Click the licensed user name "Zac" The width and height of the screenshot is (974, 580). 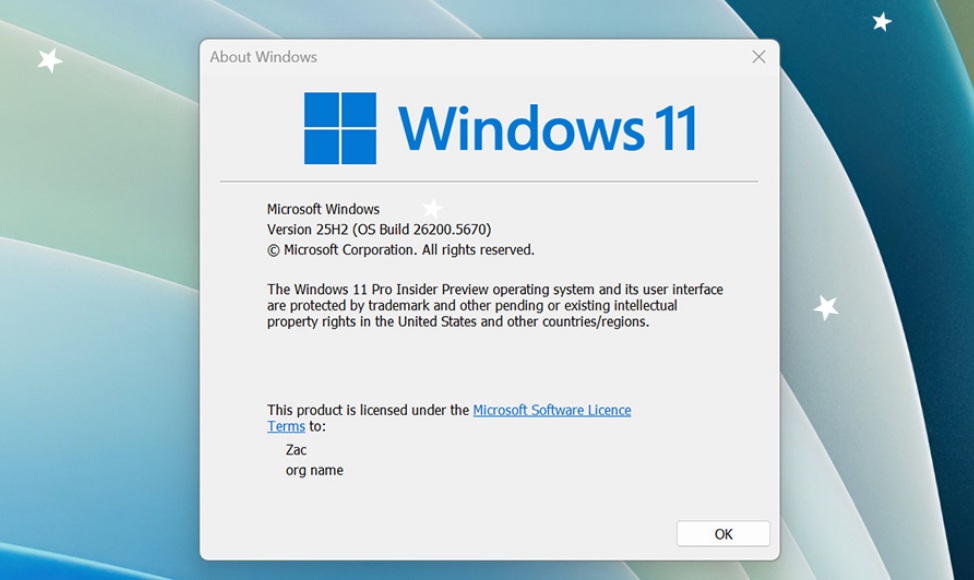(296, 450)
